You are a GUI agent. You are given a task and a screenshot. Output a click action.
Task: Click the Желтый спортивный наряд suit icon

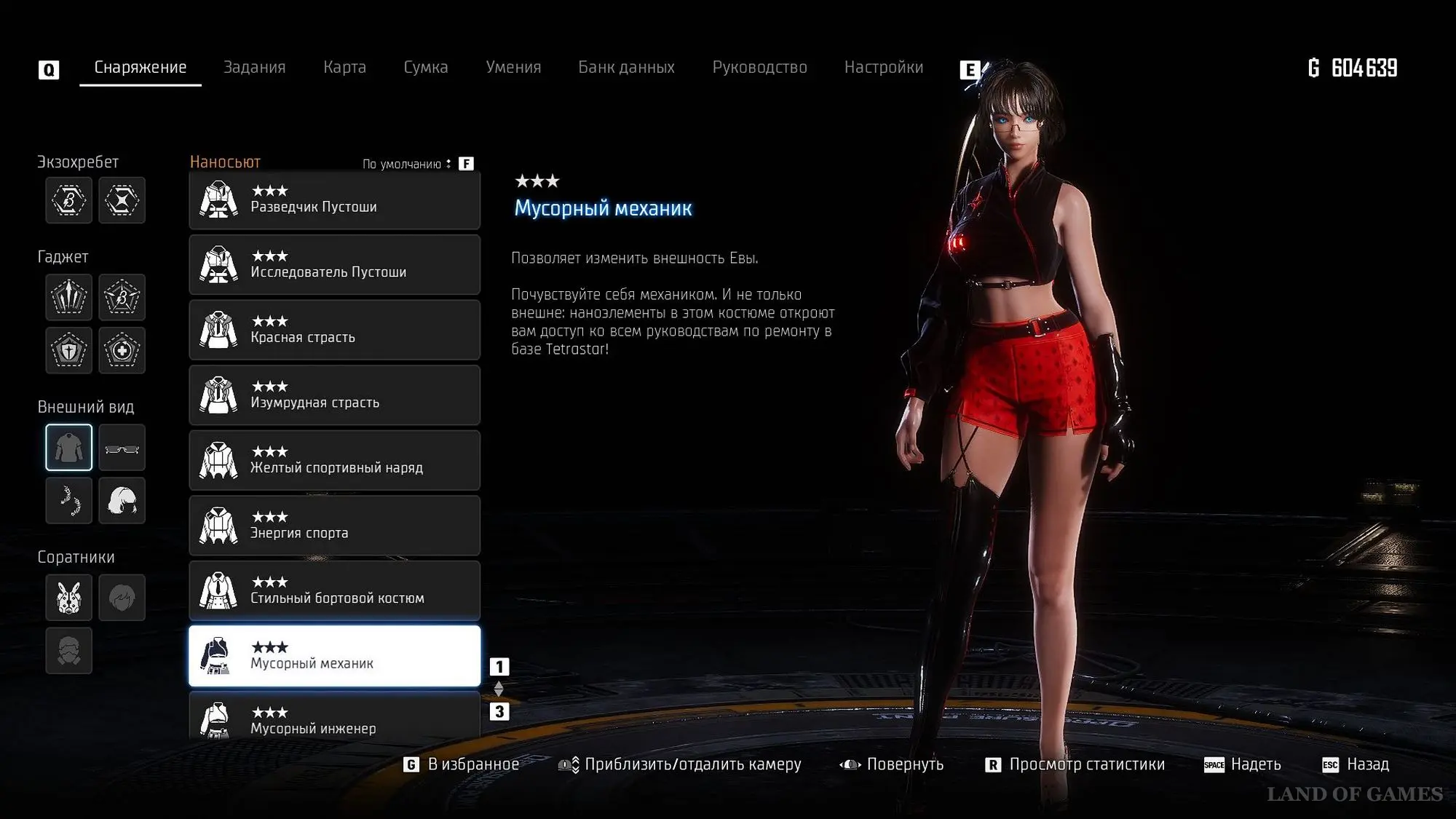218,460
